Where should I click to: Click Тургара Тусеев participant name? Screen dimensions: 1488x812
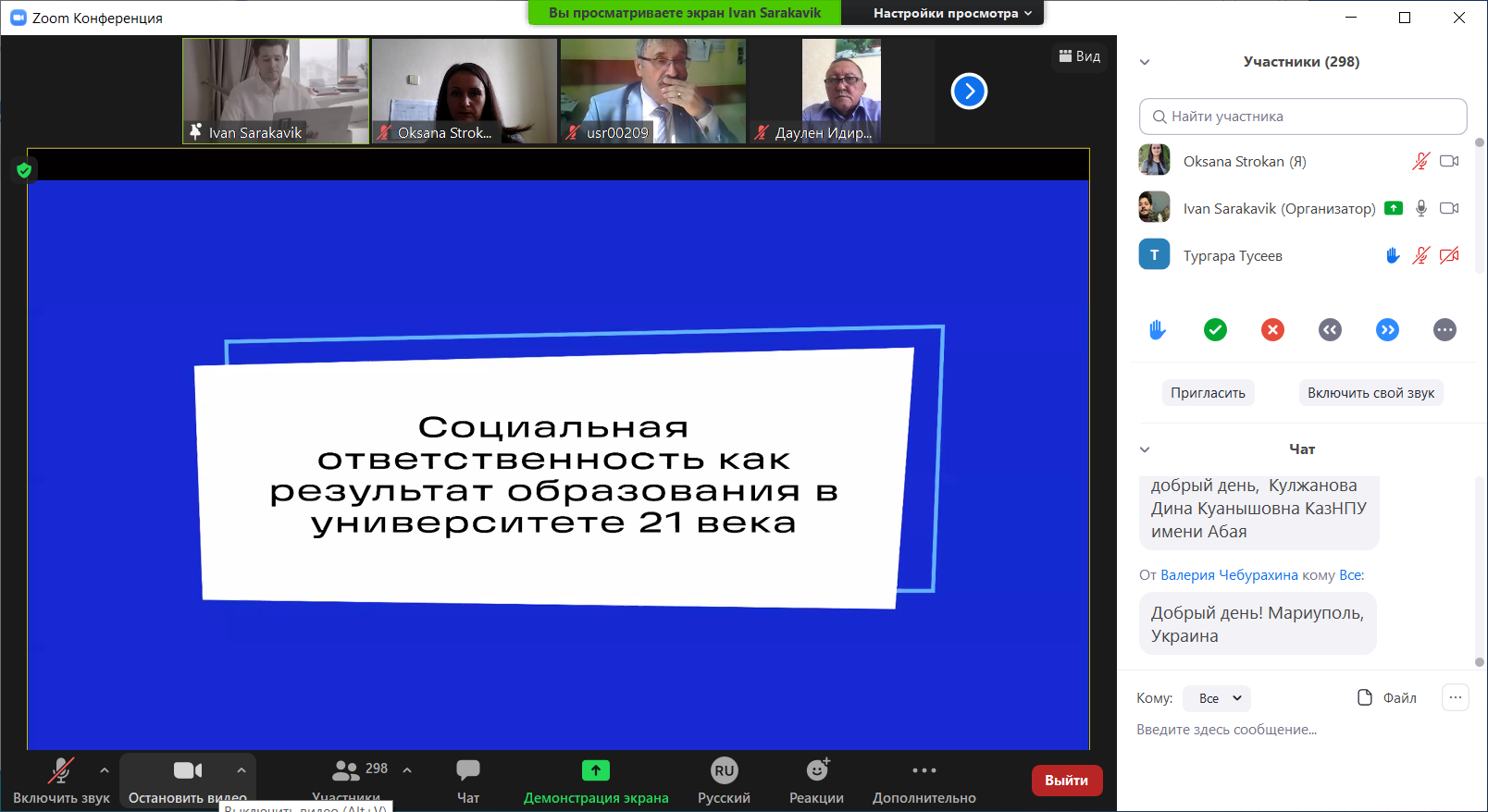(x=1233, y=255)
